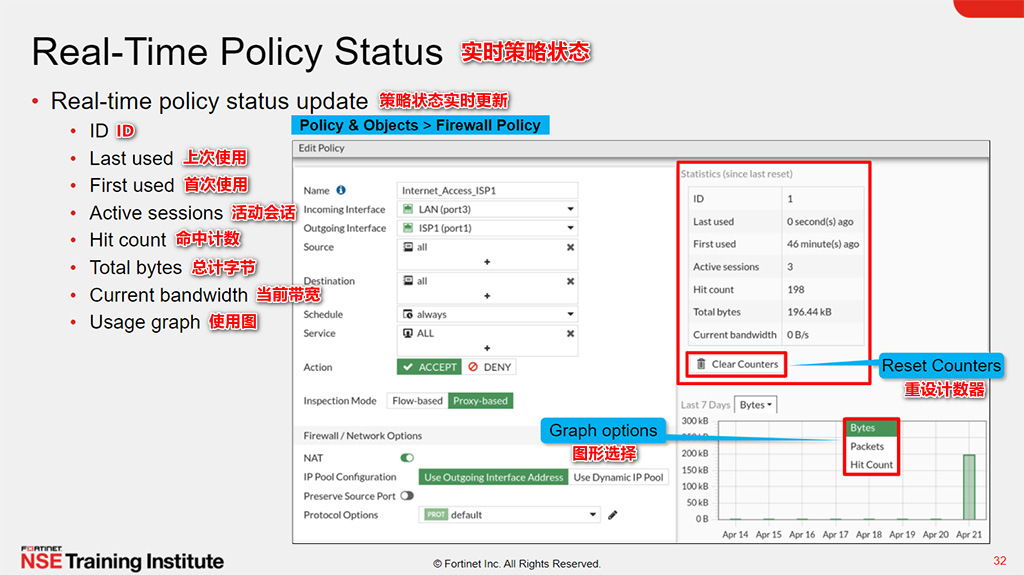Select Packets graph option
Viewport: 1024px width, 575px height.
pos(871,446)
